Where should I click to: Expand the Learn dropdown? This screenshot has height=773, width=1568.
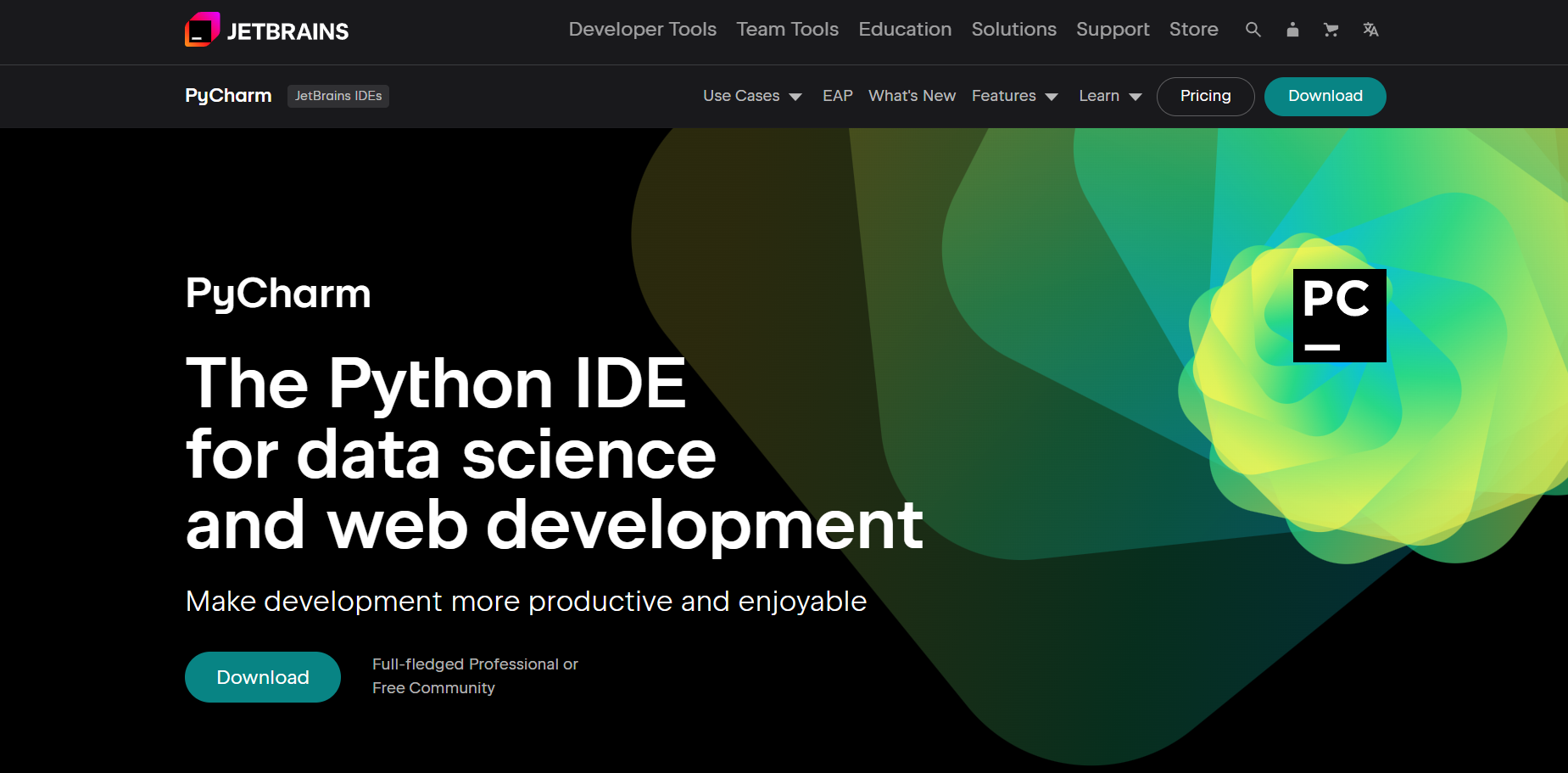1110,96
